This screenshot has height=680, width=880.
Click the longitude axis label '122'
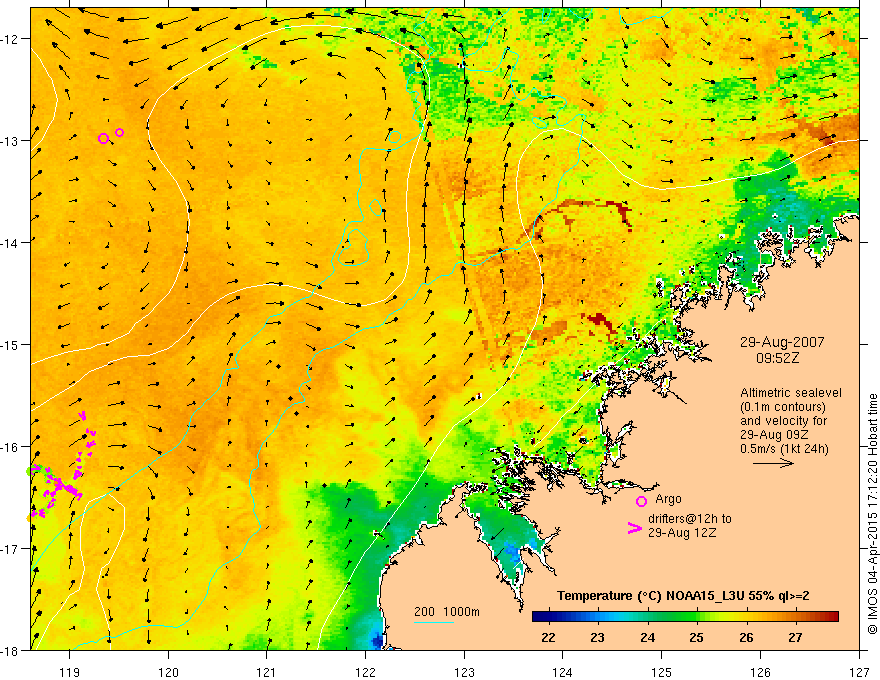[365, 672]
